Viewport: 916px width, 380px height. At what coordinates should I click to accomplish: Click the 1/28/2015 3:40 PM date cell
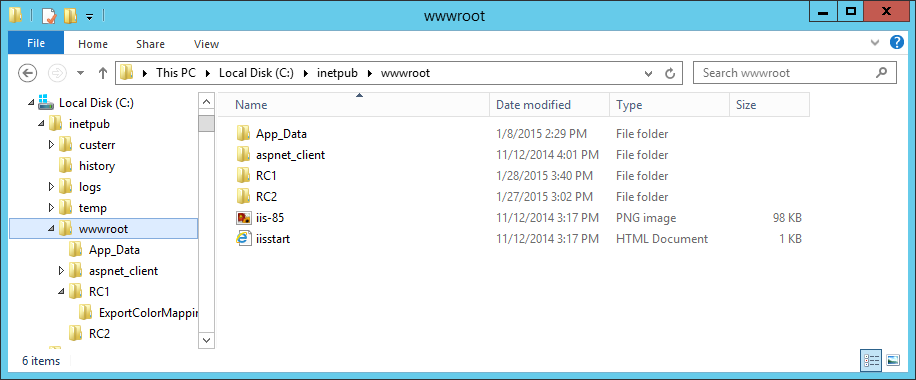pyautogui.click(x=544, y=176)
